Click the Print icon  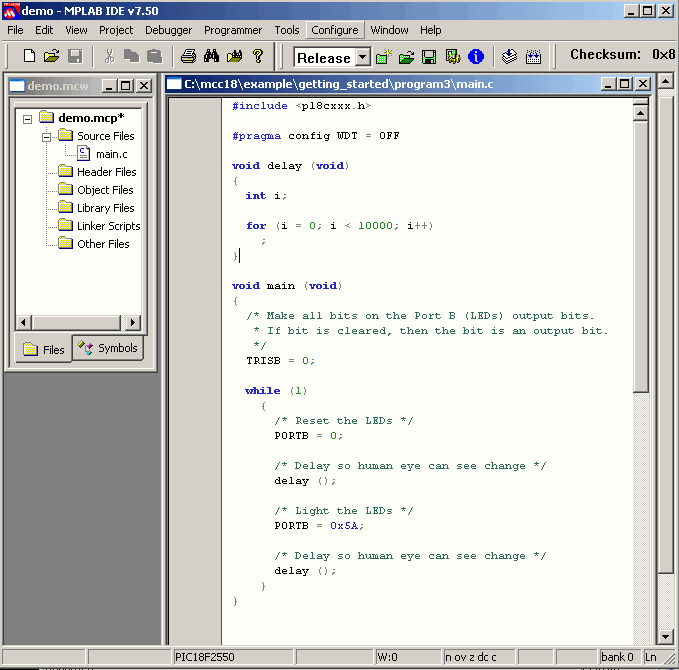pyautogui.click(x=188, y=56)
